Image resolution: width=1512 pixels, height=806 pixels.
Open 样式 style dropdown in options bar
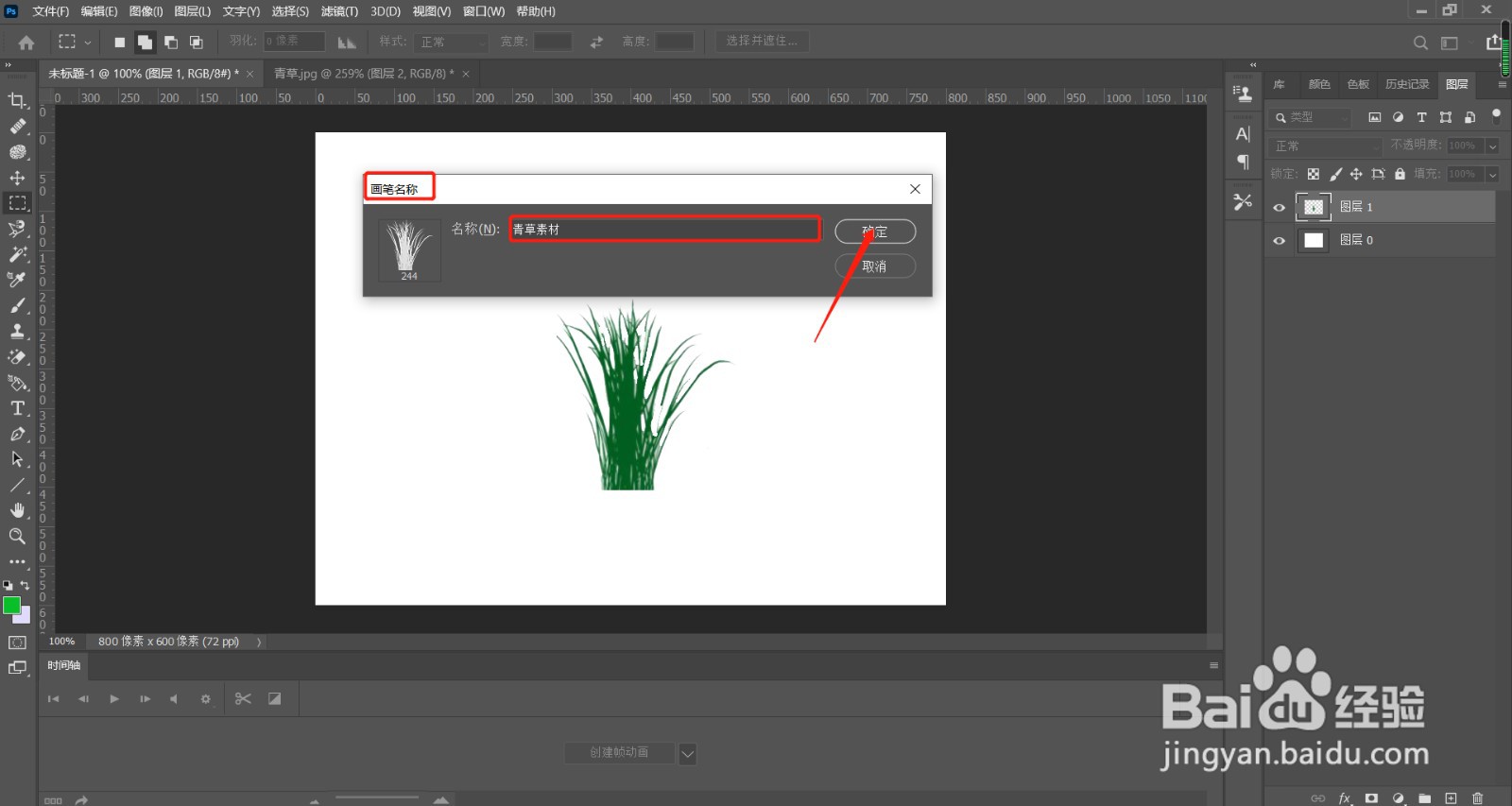tap(452, 43)
